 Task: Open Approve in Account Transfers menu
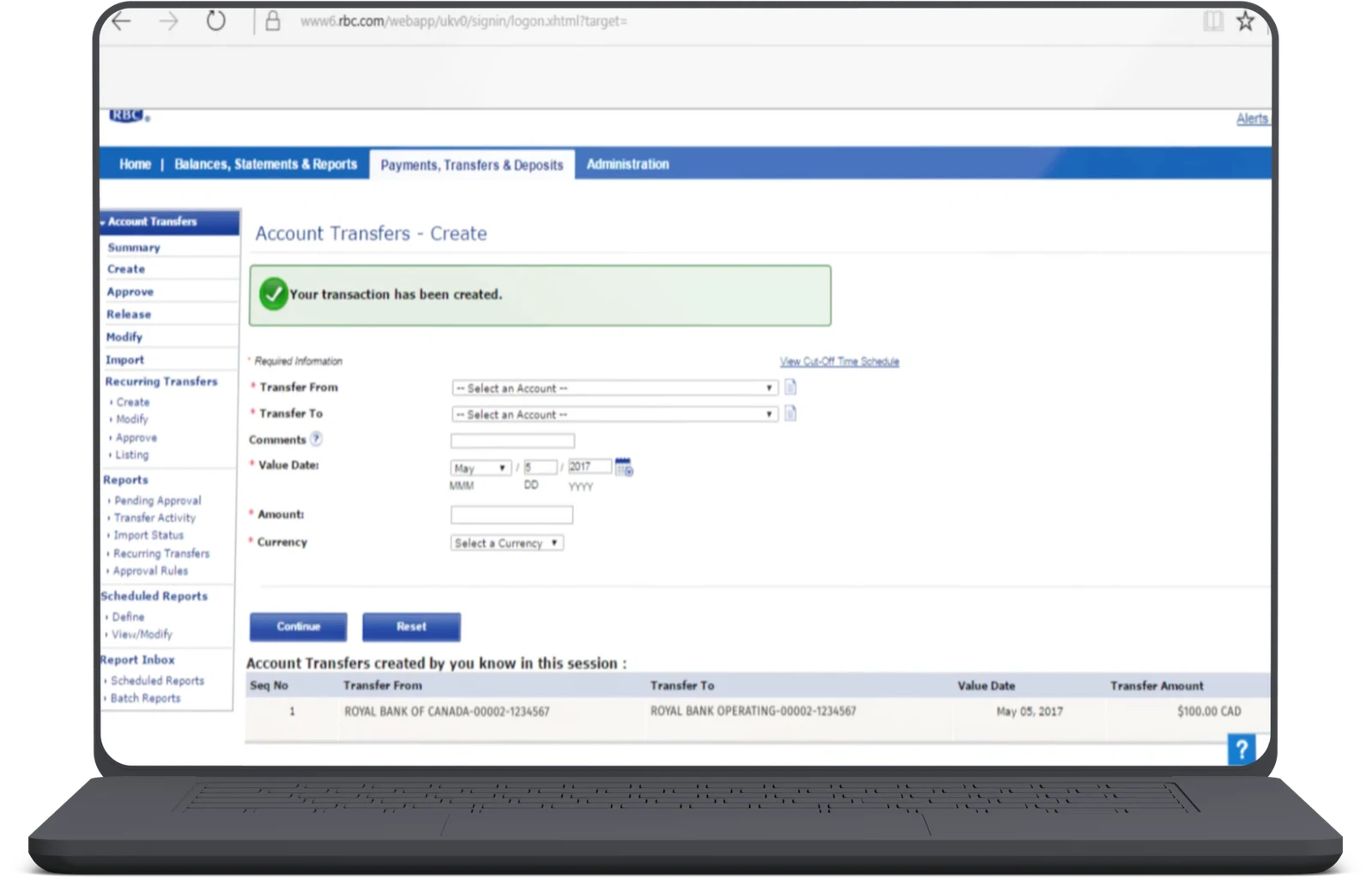point(130,292)
